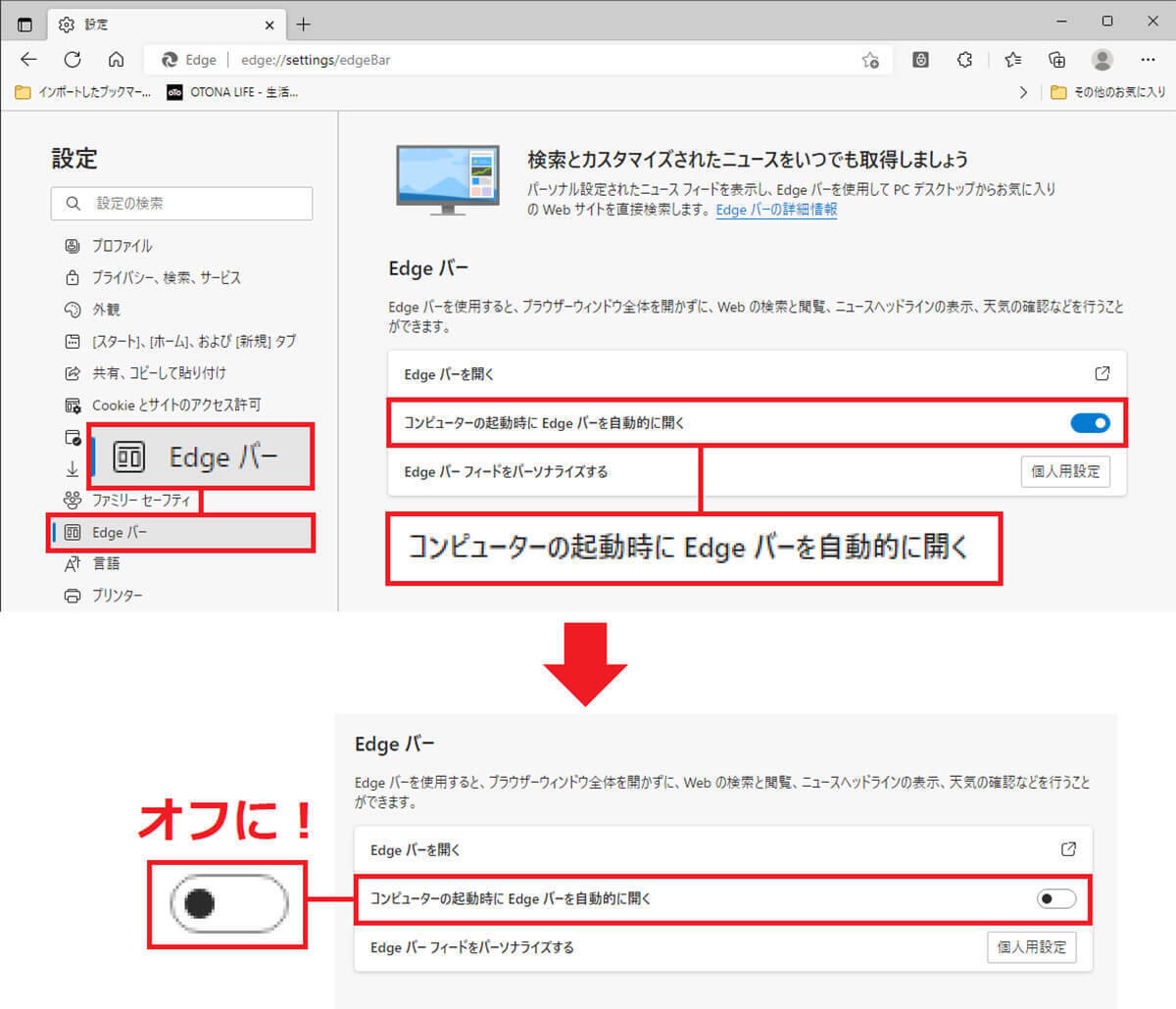Click the address bar edge://settings/edgeBar
Image resolution: width=1176 pixels, height=1009 pixels.
[316, 60]
